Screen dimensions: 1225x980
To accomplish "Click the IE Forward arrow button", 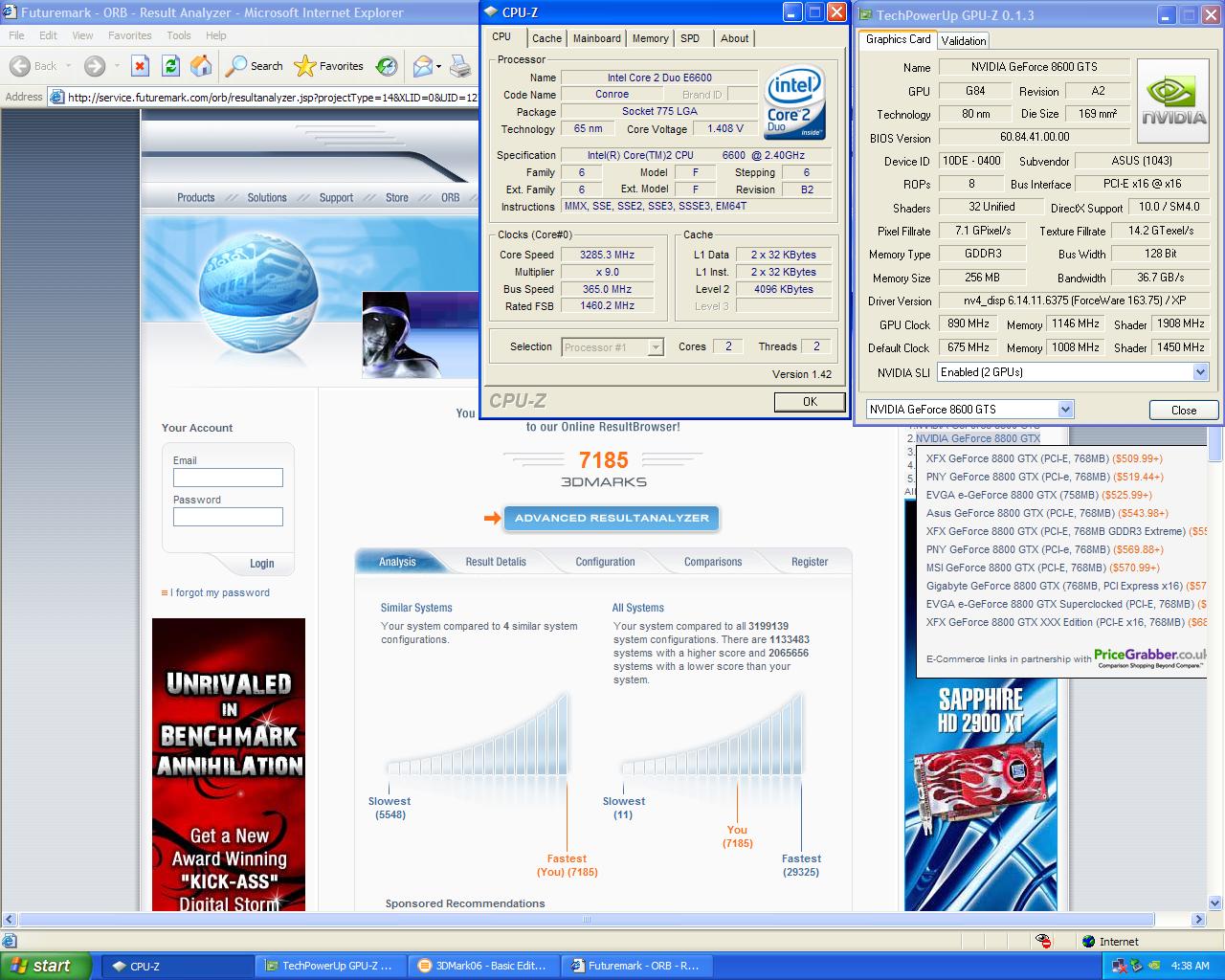I will tap(94, 66).
